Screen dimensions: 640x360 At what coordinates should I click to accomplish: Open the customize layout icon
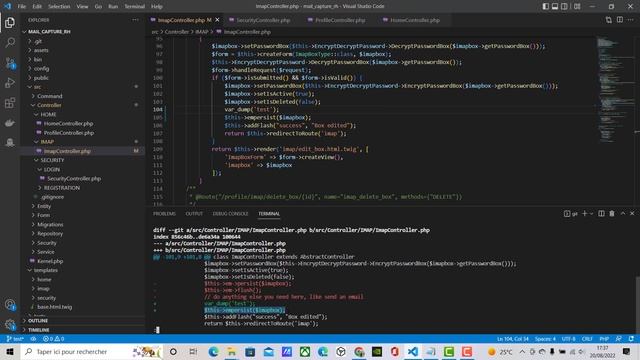tap(577, 7)
